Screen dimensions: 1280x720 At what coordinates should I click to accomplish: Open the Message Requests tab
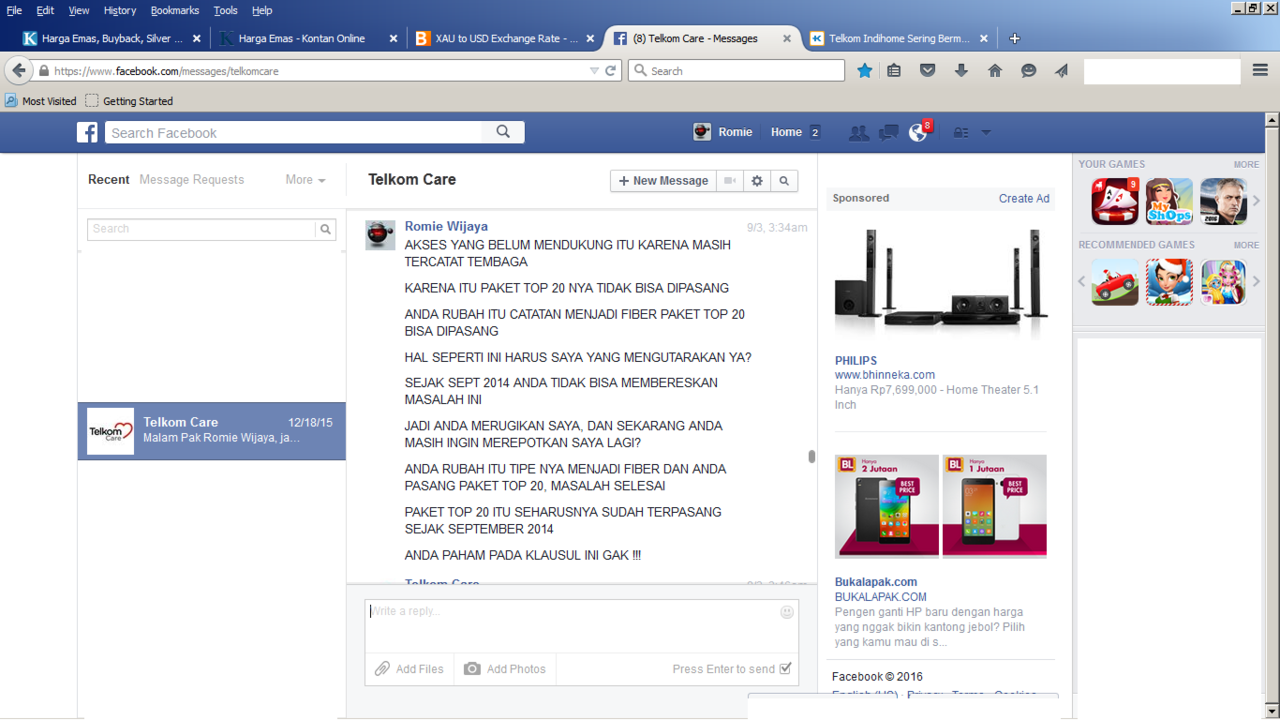[x=192, y=180]
